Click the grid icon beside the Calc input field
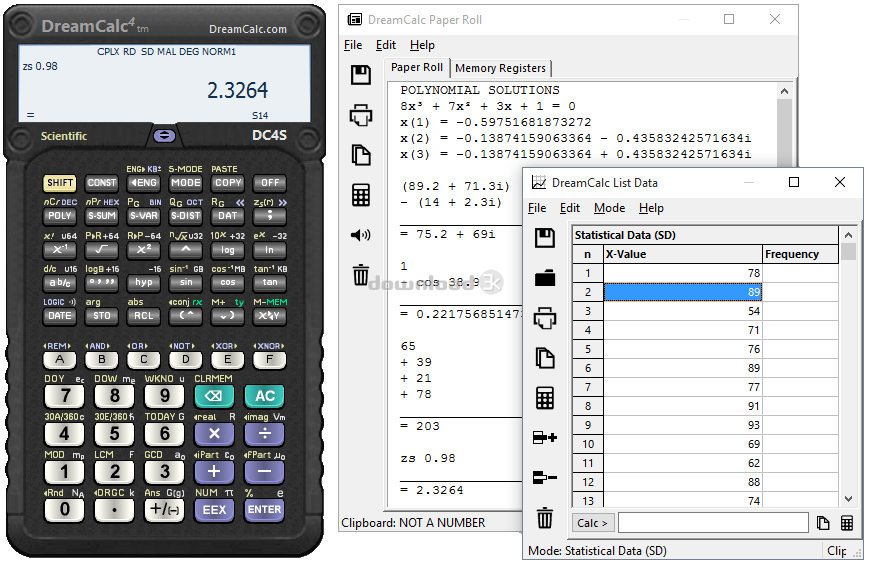Image resolution: width=873 pixels, height=564 pixels. 847,523
